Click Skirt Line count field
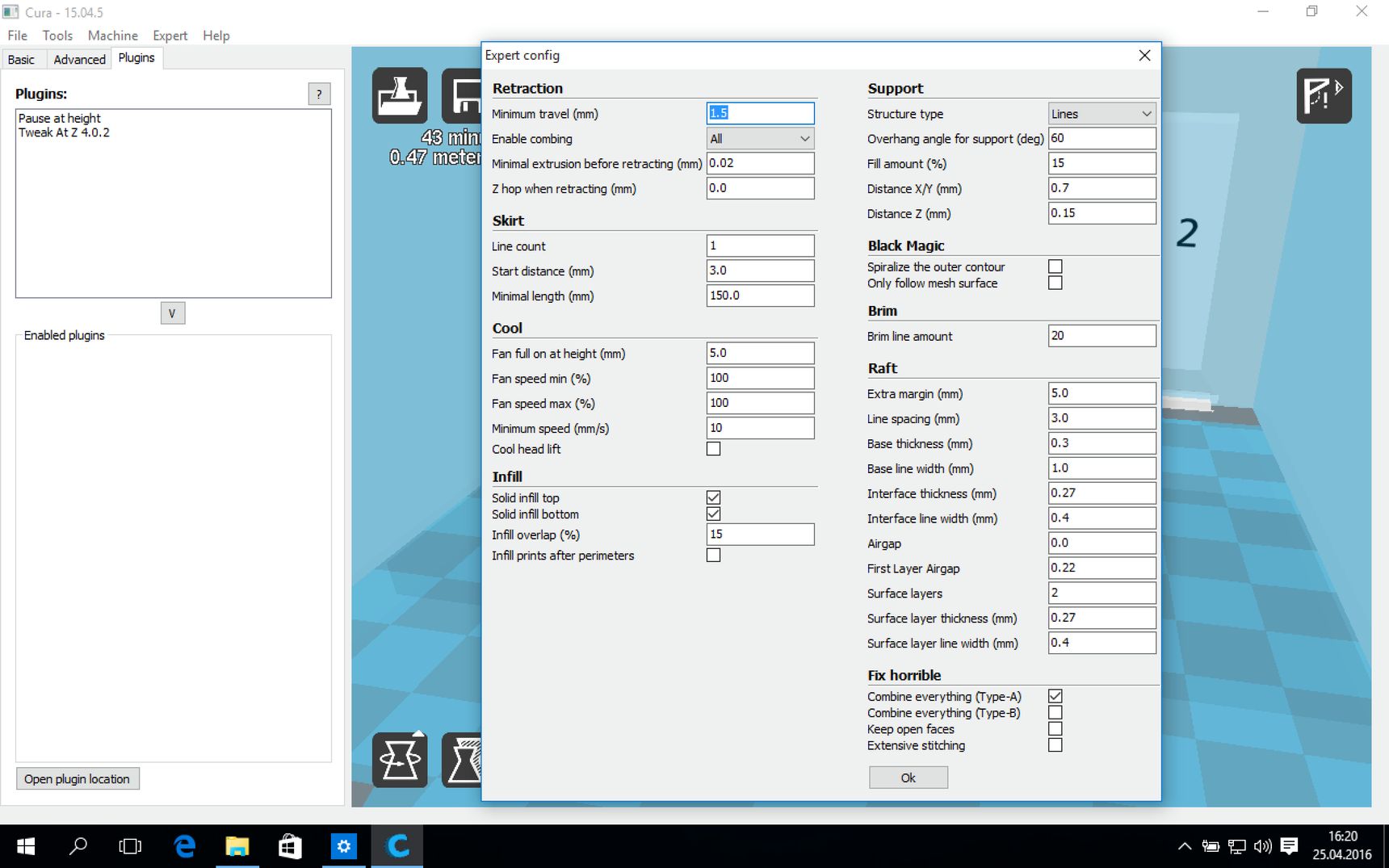 point(760,245)
